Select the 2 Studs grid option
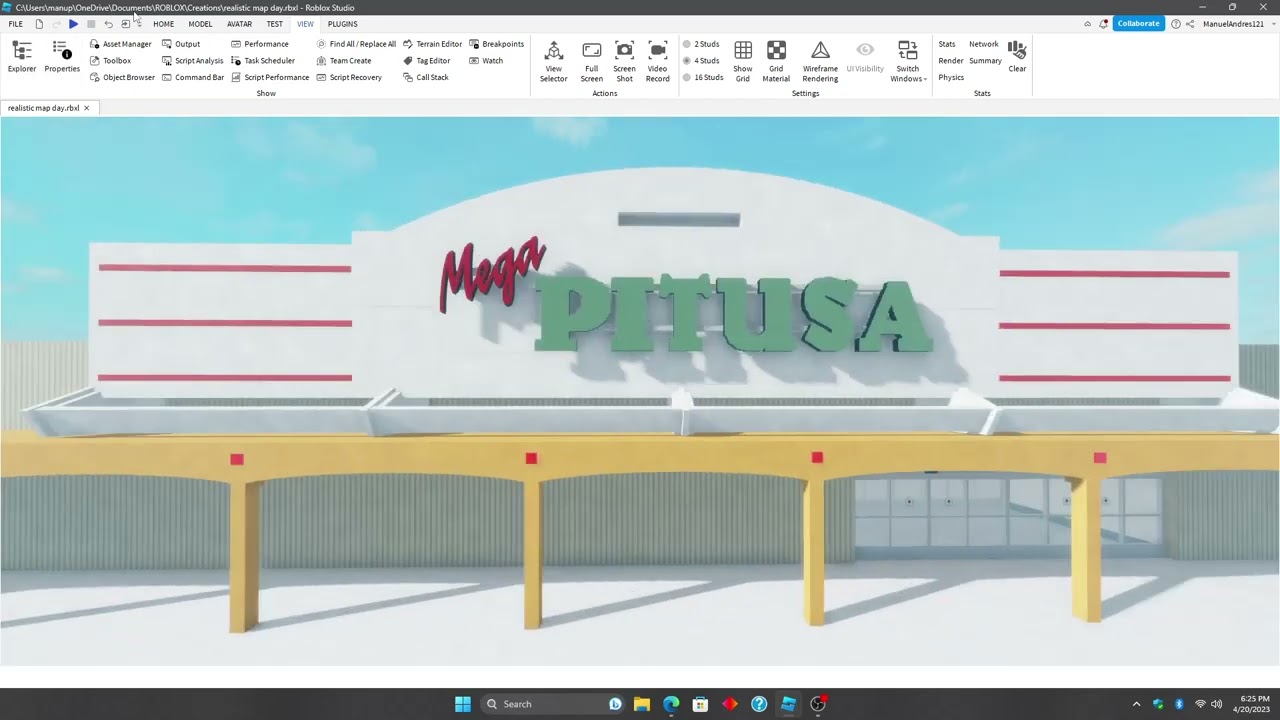Image resolution: width=1280 pixels, height=720 pixels. 701,44
